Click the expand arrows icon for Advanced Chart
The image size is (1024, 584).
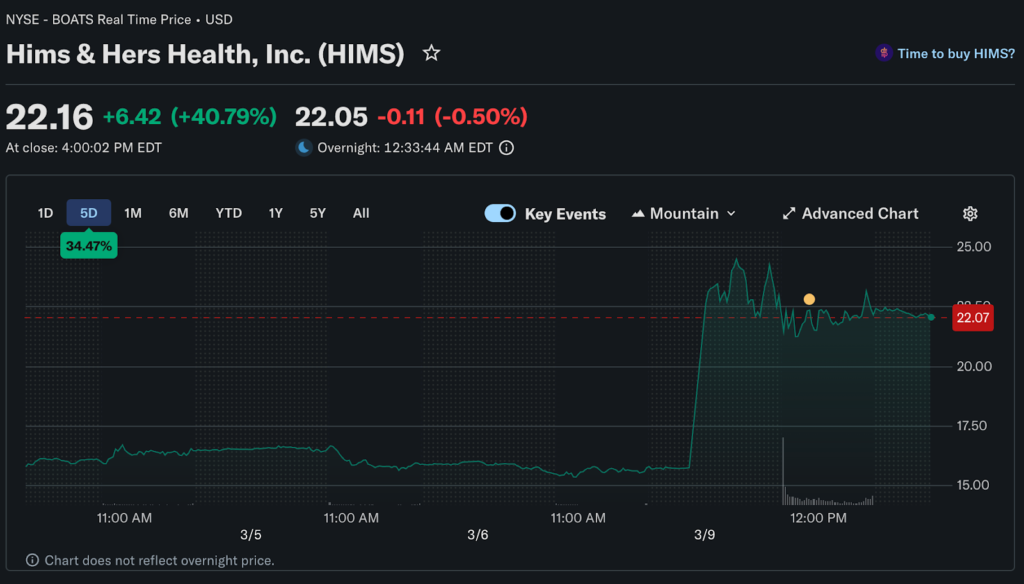click(789, 214)
